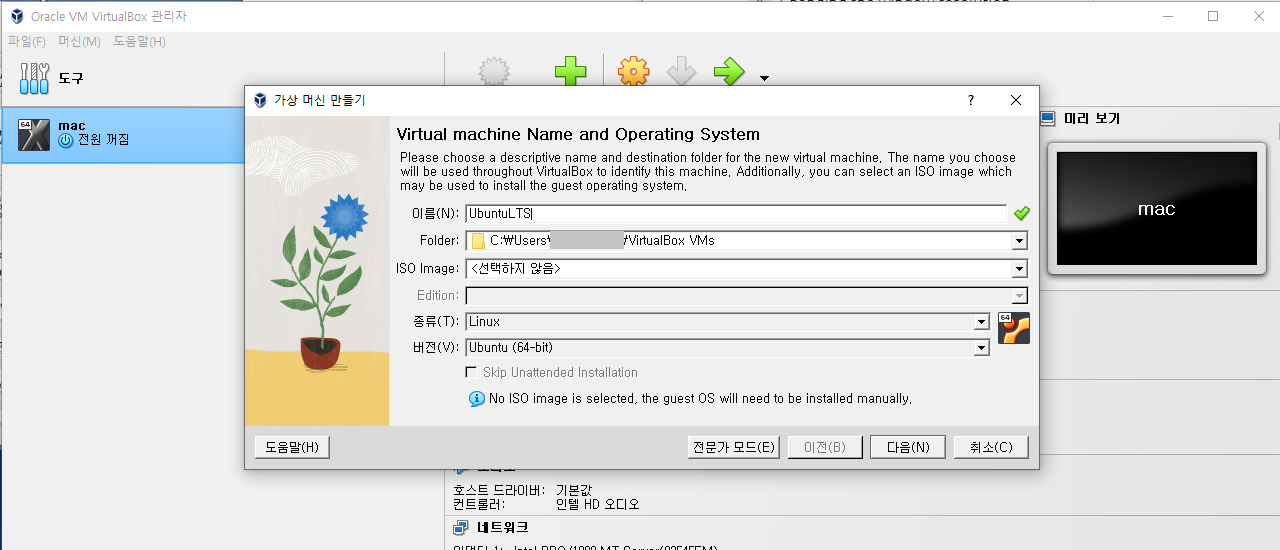Image resolution: width=1280 pixels, height=550 pixels.
Task: Cancel the wizard with 취소 button
Action: [991, 447]
